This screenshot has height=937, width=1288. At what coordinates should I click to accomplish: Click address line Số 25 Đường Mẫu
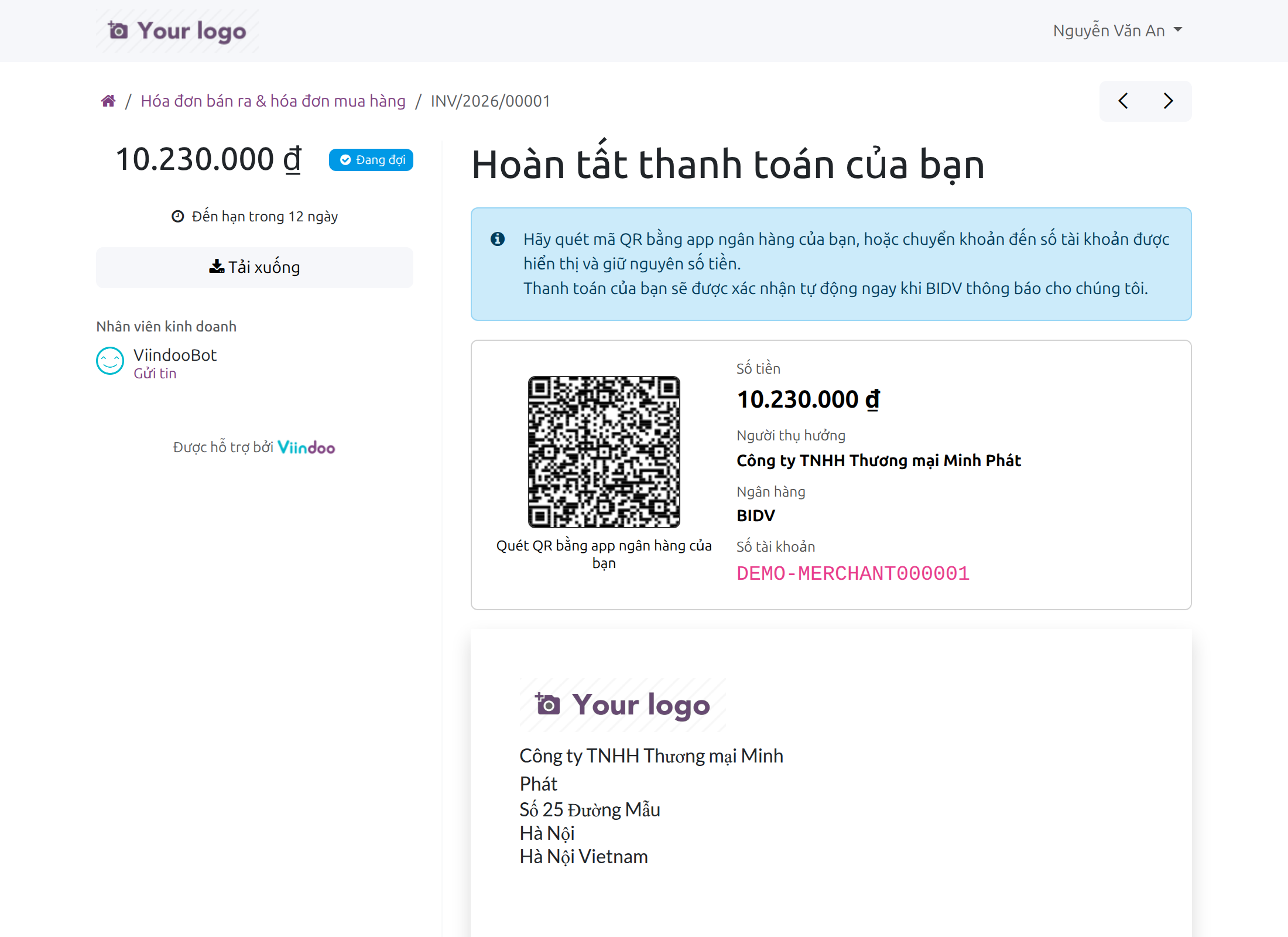point(590,809)
